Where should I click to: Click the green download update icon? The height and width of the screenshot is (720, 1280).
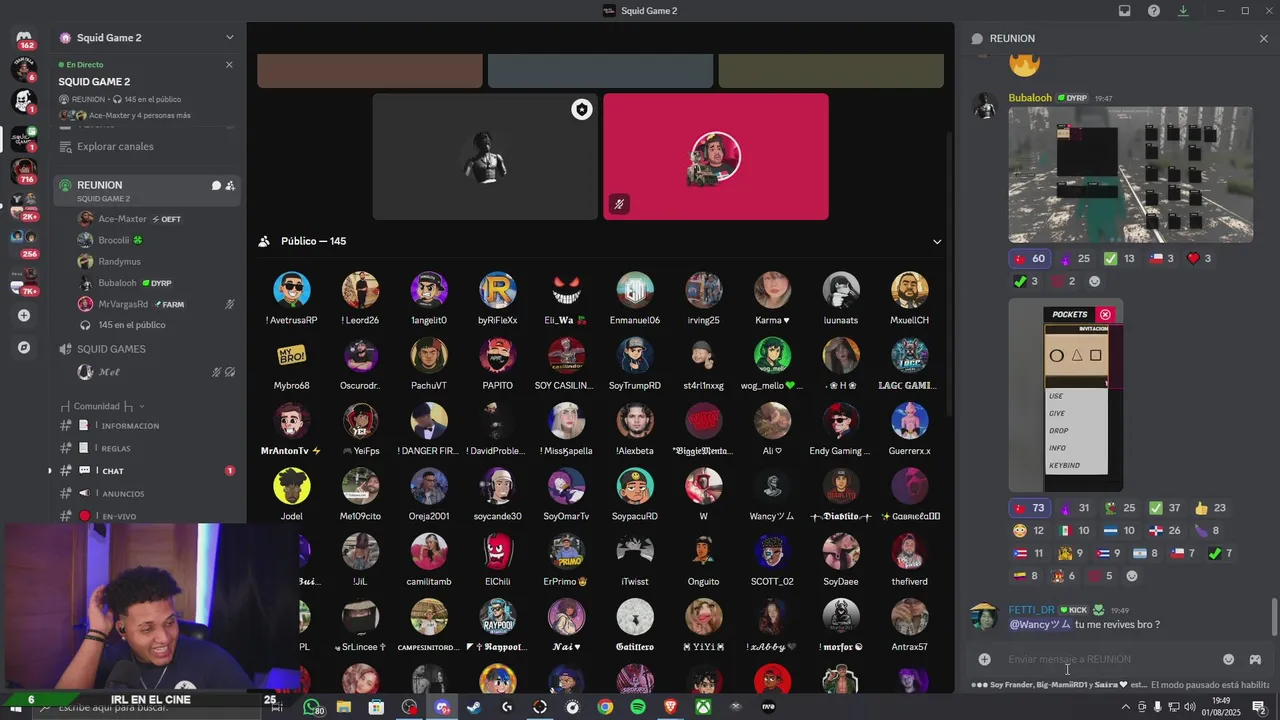tap(1183, 11)
